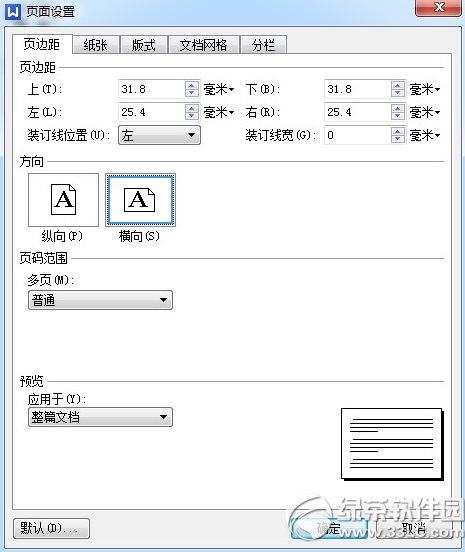This screenshot has width=465, height=552.
Task: Switch to the 页边距 tab
Action: (42, 44)
